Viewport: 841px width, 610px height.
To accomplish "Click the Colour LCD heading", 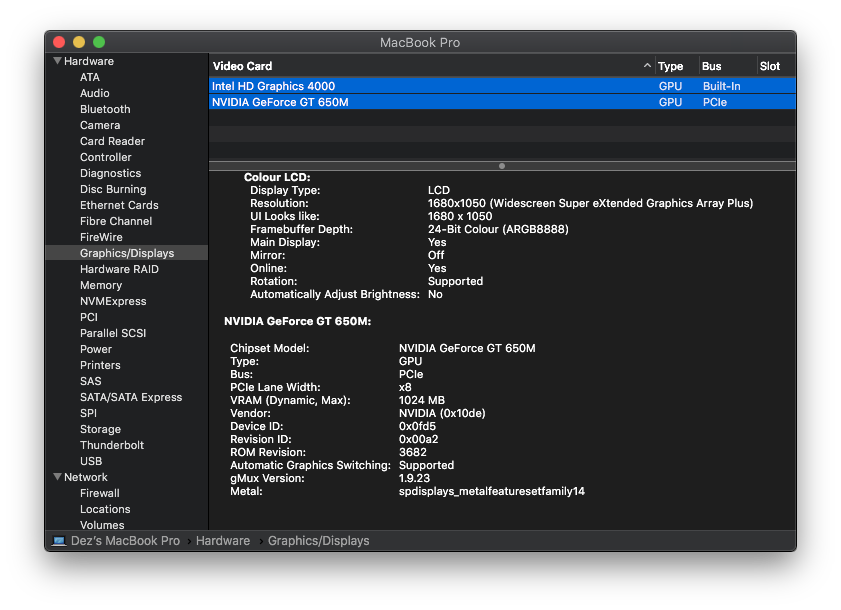I will coord(277,177).
